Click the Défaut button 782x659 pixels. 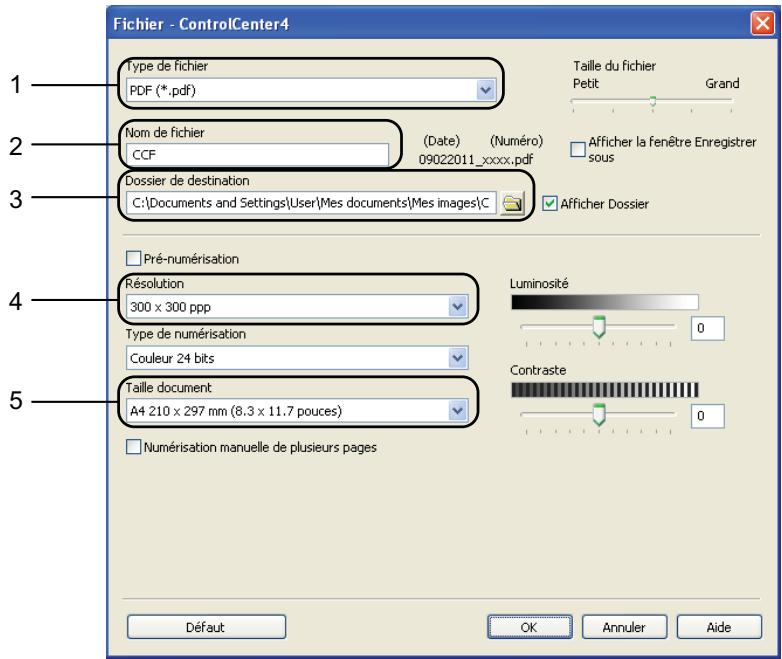(x=206, y=627)
